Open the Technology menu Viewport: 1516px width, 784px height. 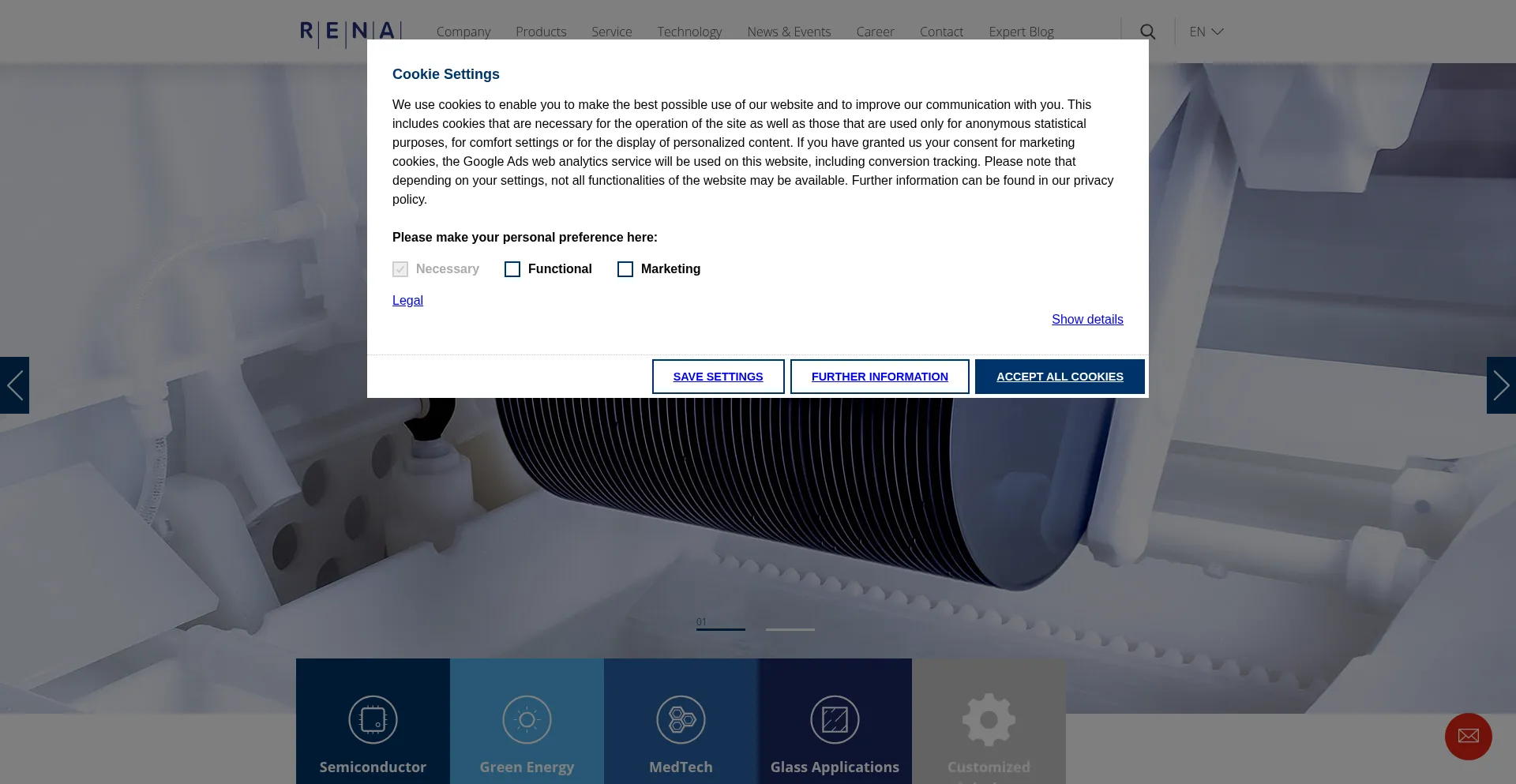tap(689, 32)
